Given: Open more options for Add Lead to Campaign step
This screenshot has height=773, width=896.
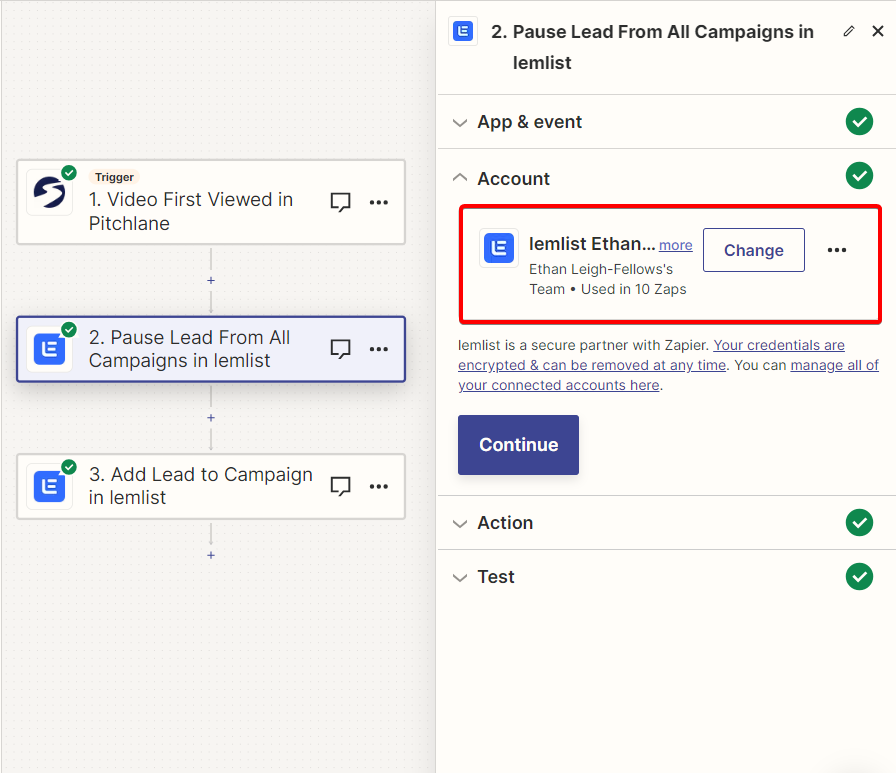Looking at the screenshot, I should [378, 486].
